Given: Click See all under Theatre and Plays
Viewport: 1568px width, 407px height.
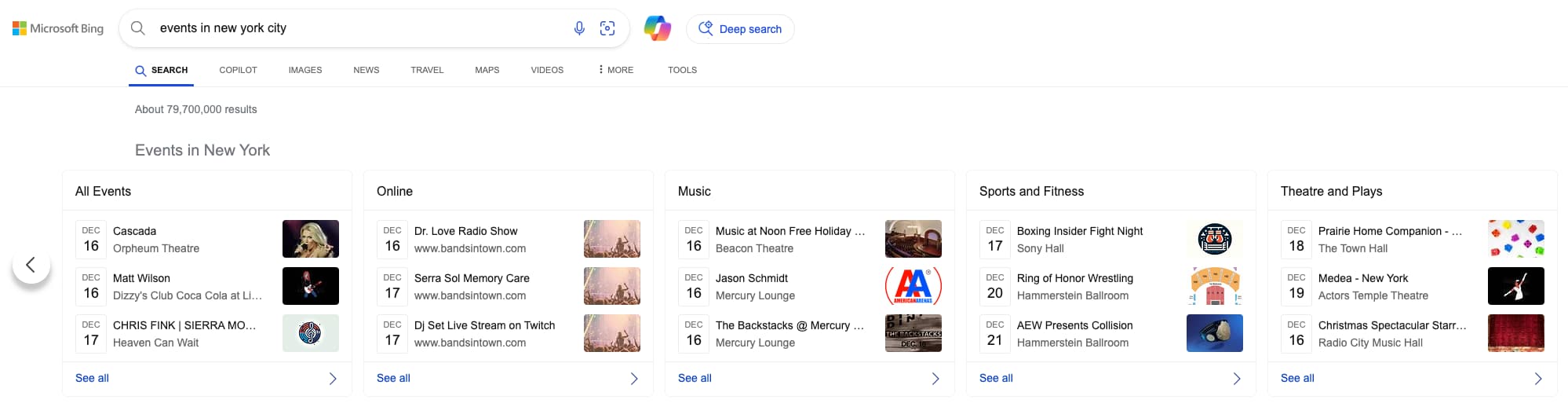Looking at the screenshot, I should (x=1297, y=378).
